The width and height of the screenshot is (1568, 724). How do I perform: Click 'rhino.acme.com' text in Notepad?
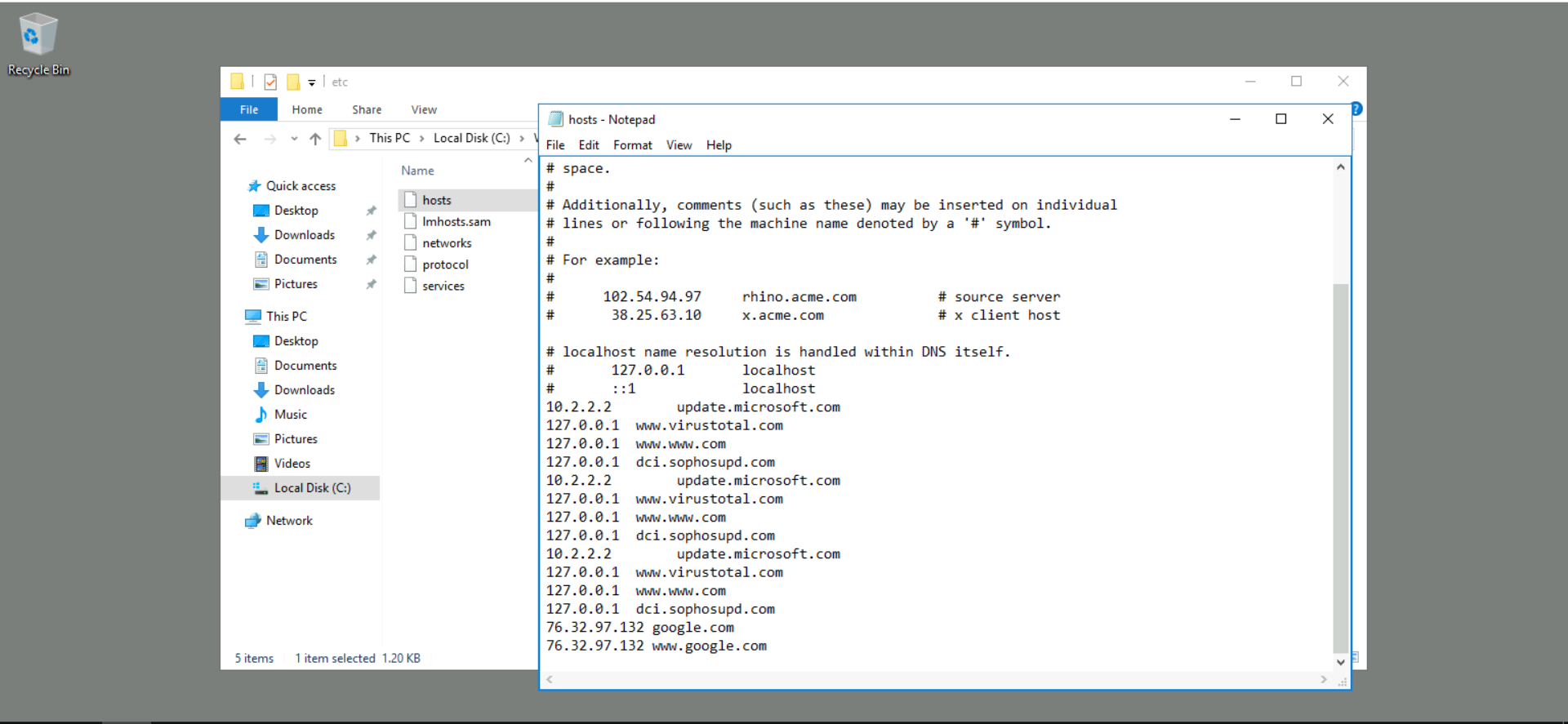(x=800, y=296)
